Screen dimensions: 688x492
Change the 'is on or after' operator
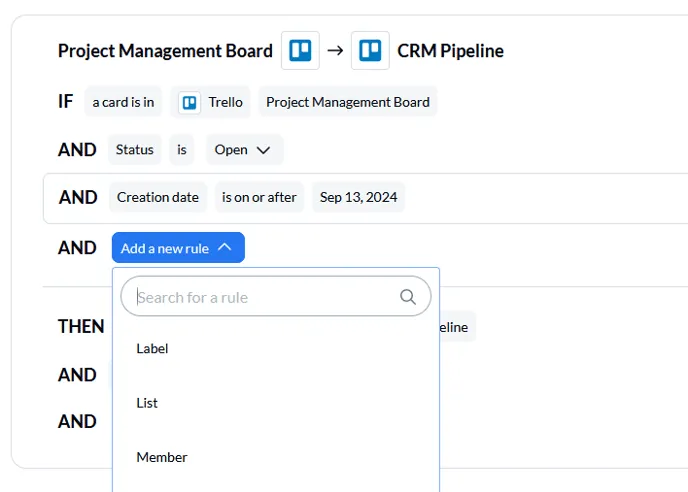[259, 197]
